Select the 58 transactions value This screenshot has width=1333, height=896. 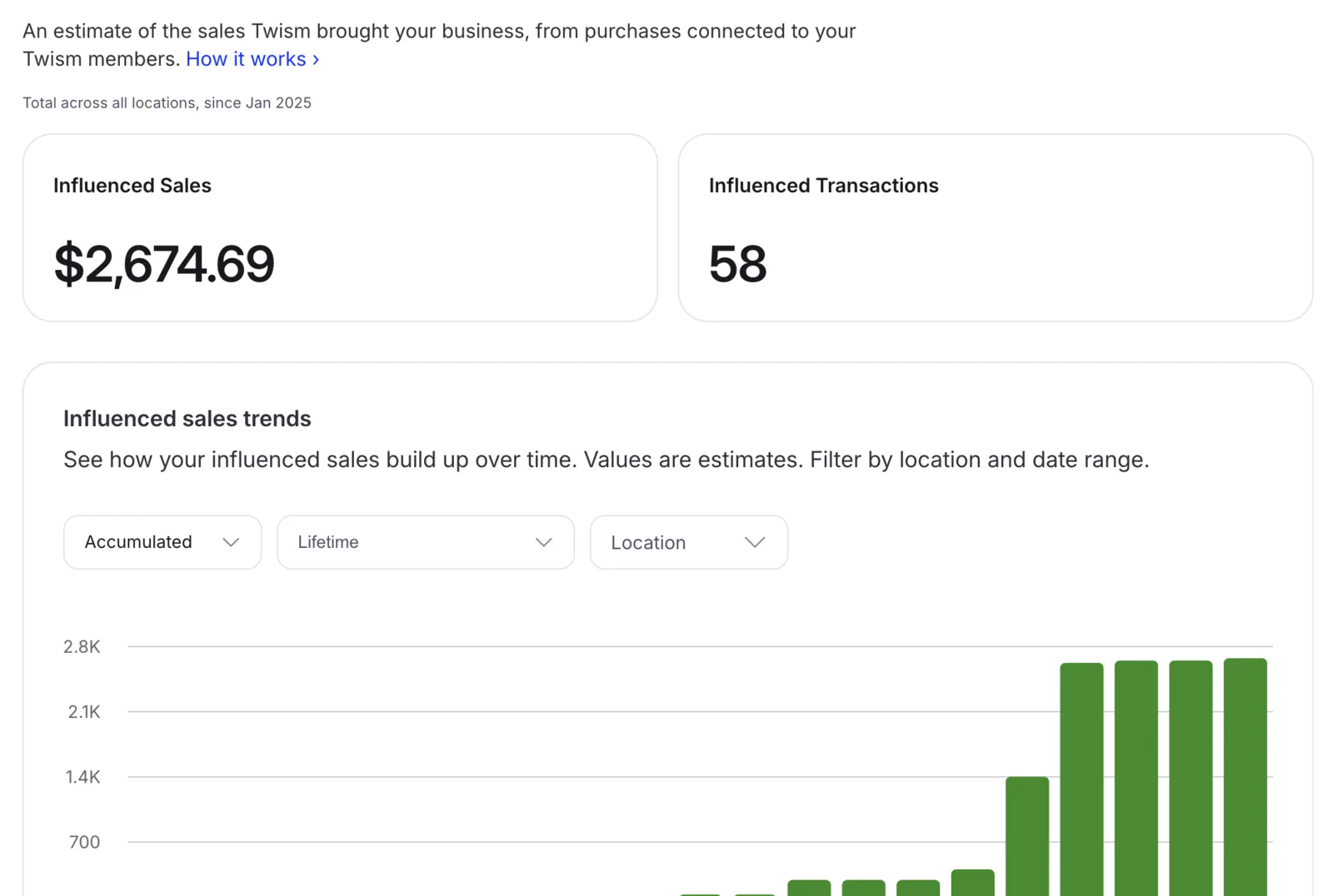pyautogui.click(x=737, y=264)
